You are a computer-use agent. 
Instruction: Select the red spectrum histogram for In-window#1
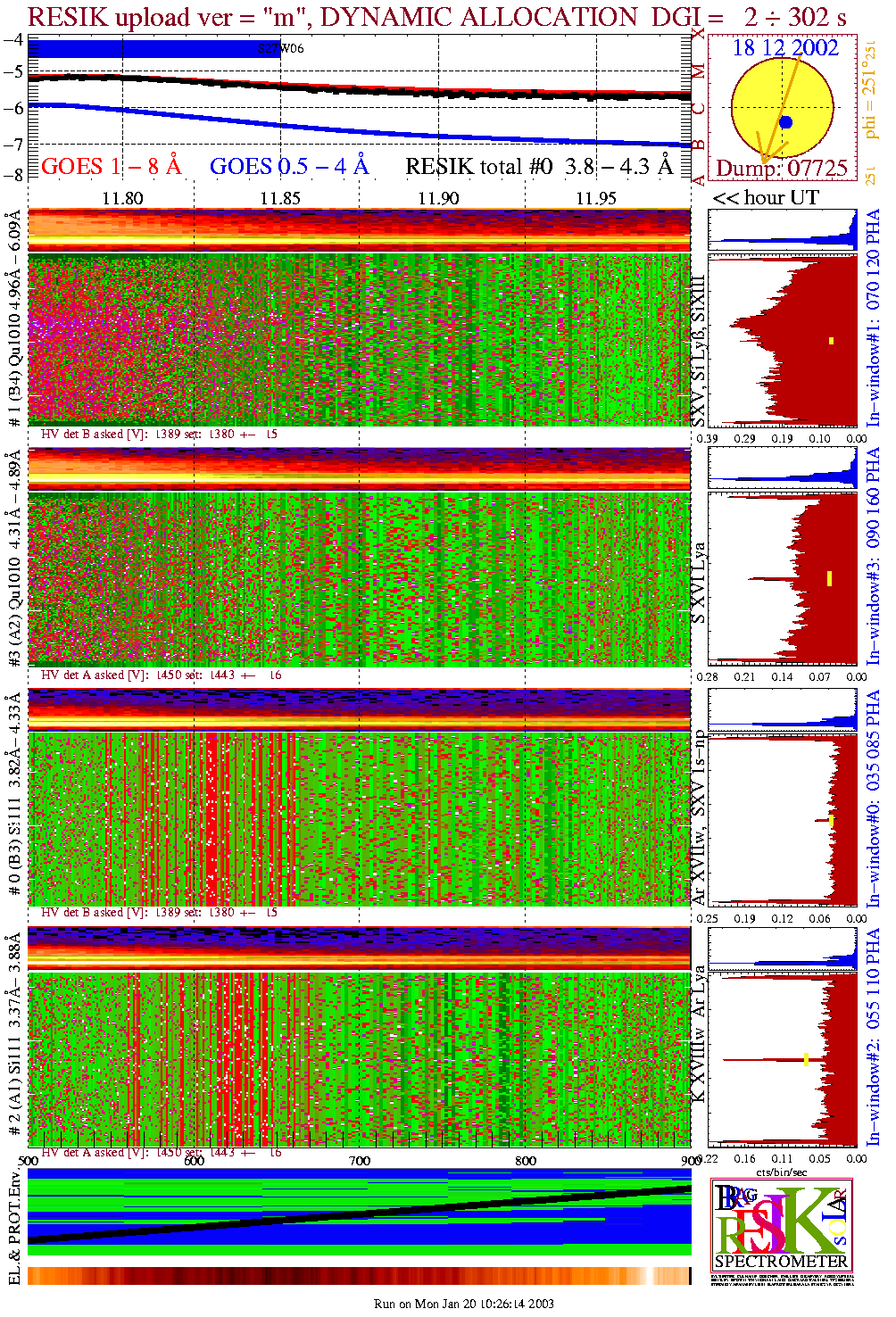[x=783, y=339]
